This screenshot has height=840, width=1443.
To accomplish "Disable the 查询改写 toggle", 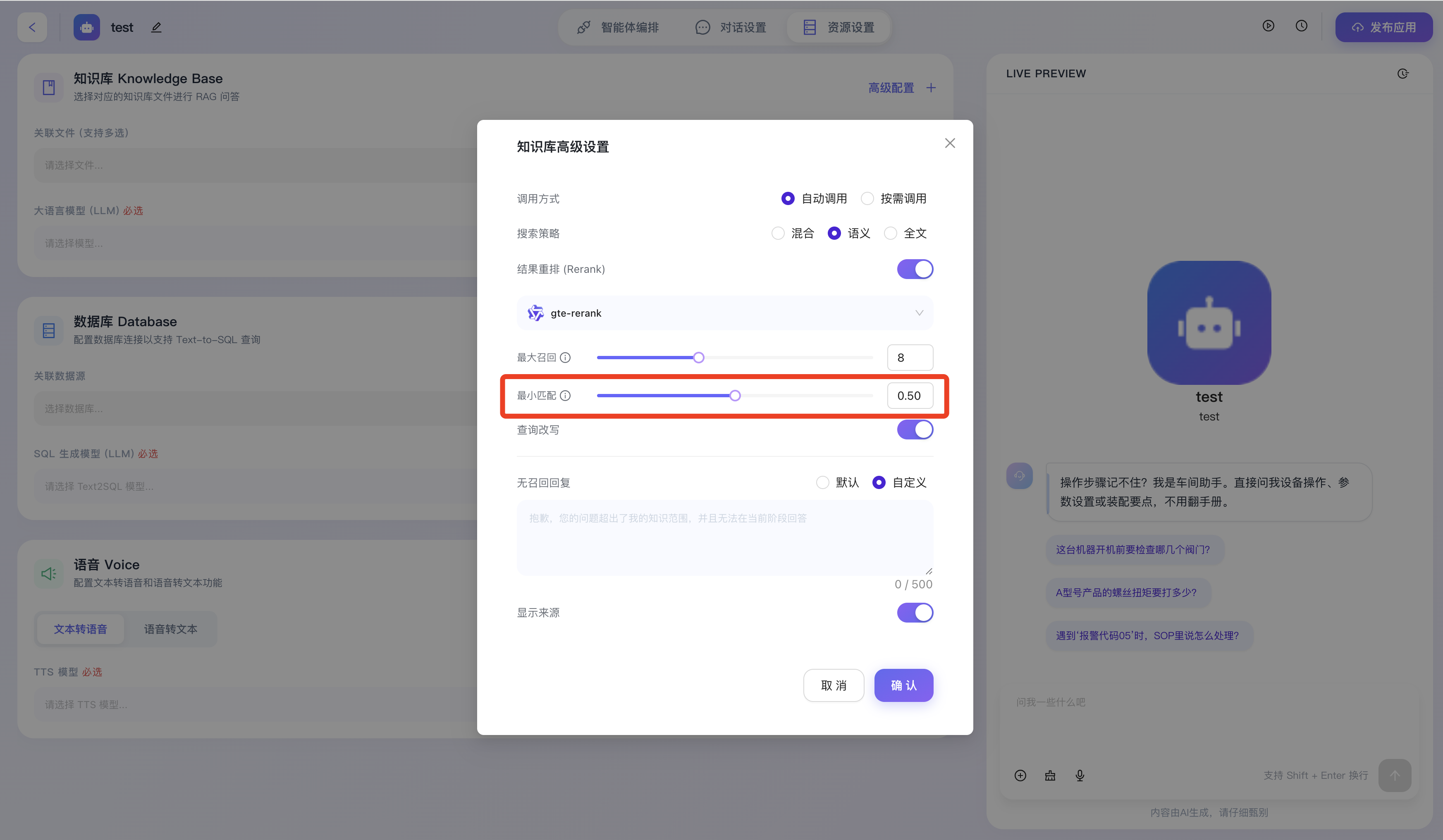I will point(915,430).
